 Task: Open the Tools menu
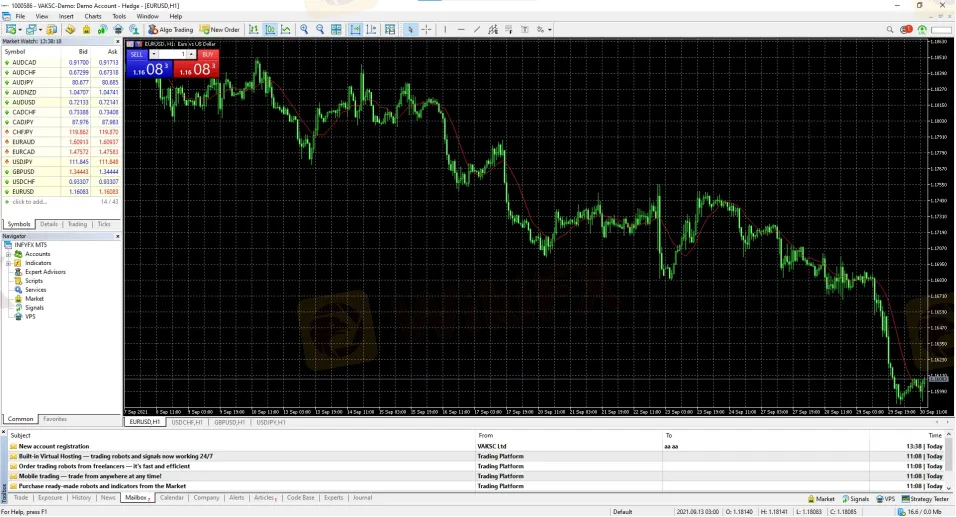119,16
